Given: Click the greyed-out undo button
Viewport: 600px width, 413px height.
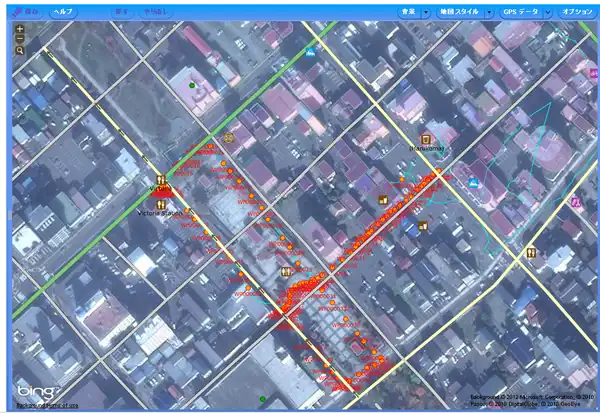Looking at the screenshot, I should pyautogui.click(x=123, y=11).
